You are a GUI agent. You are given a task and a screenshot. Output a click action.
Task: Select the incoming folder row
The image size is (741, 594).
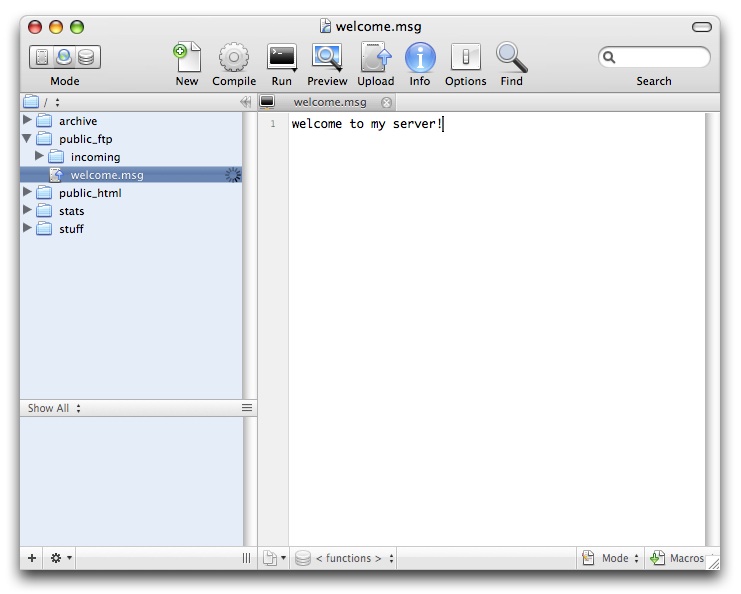coord(131,157)
